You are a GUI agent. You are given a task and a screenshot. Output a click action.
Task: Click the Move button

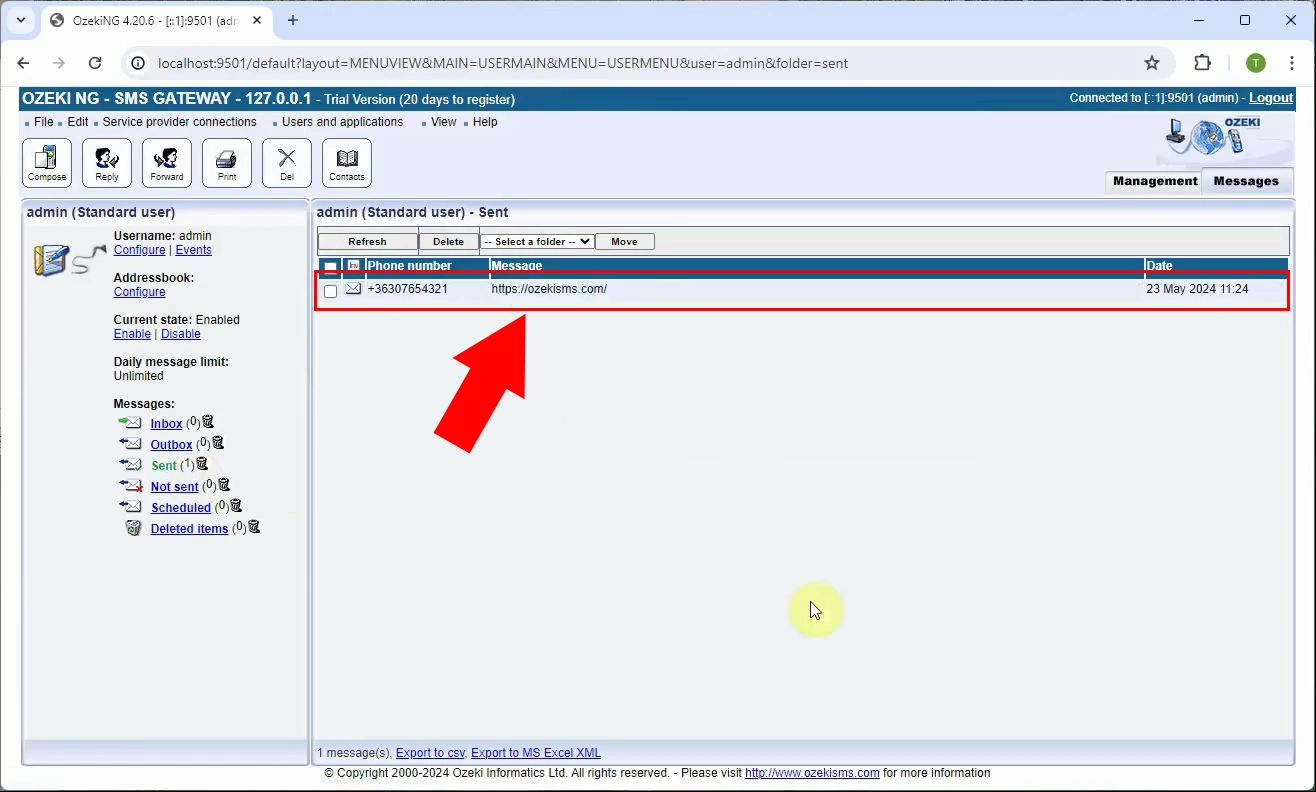624,241
